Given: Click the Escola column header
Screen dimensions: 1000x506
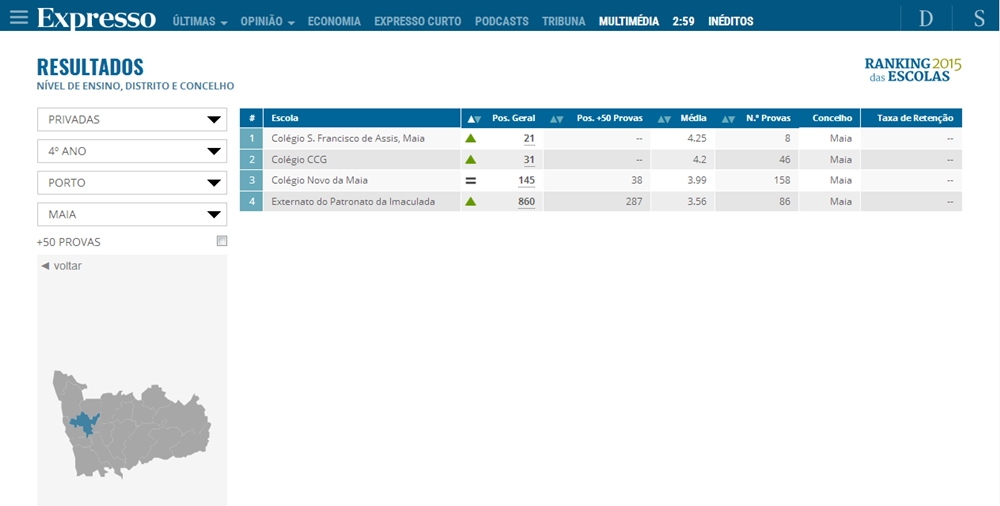Looking at the screenshot, I should click(x=362, y=118).
